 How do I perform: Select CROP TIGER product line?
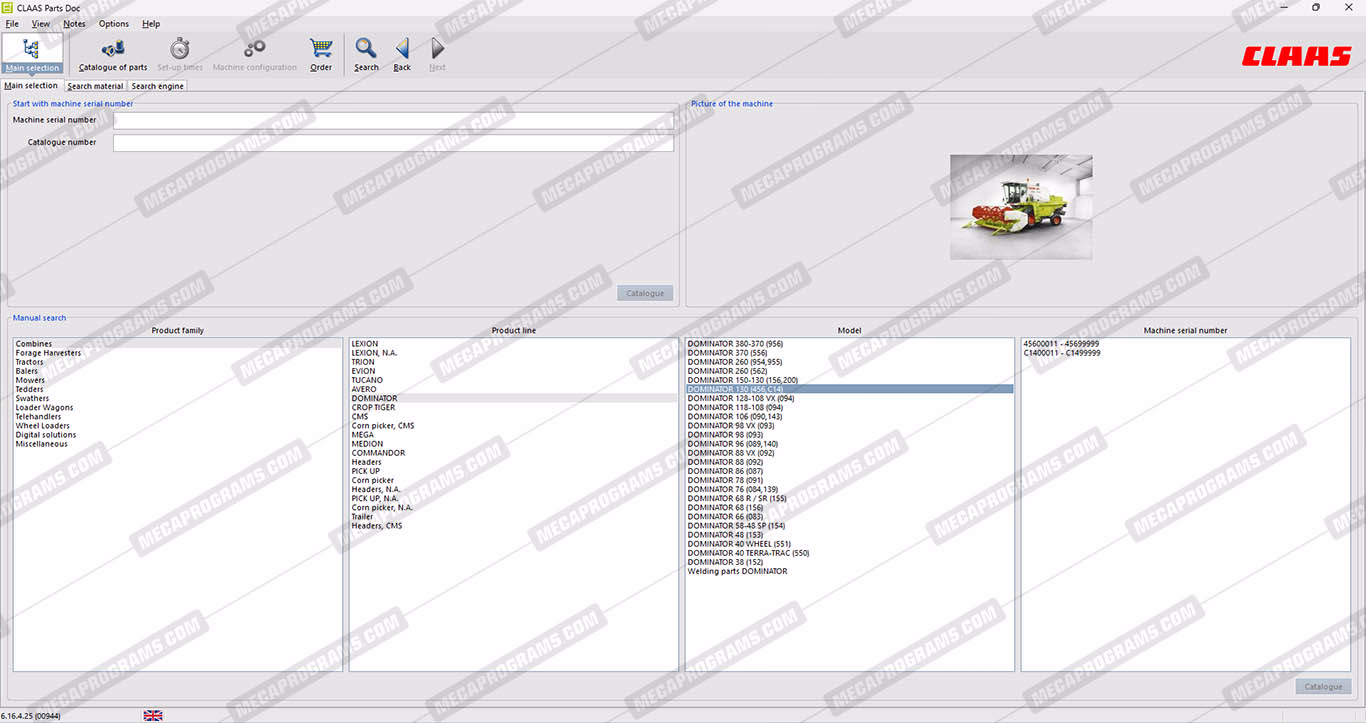pyautogui.click(x=514, y=408)
